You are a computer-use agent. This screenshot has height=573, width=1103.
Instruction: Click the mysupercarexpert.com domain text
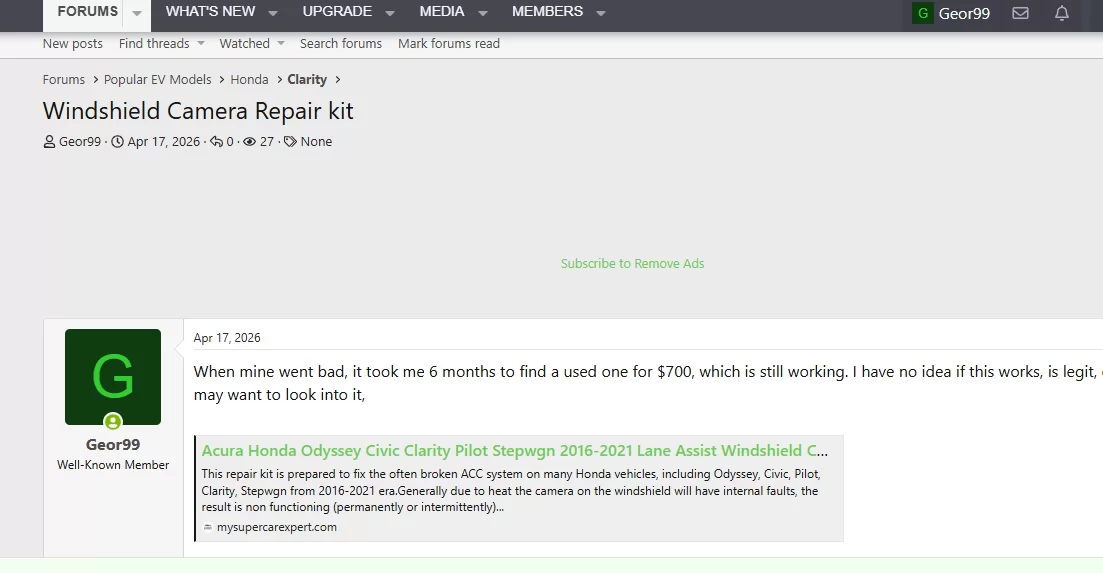[276, 527]
